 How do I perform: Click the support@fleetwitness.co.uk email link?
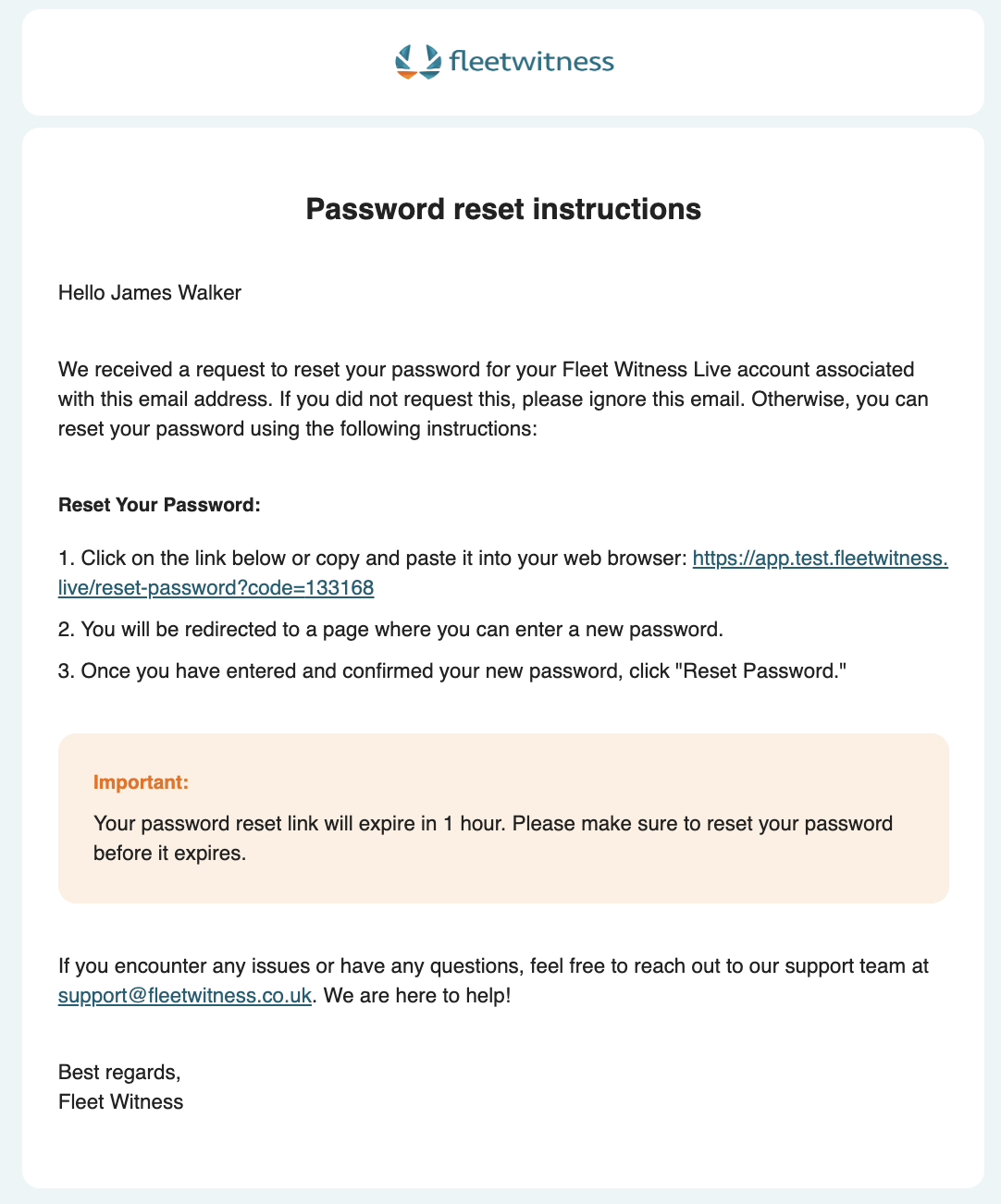coord(184,996)
